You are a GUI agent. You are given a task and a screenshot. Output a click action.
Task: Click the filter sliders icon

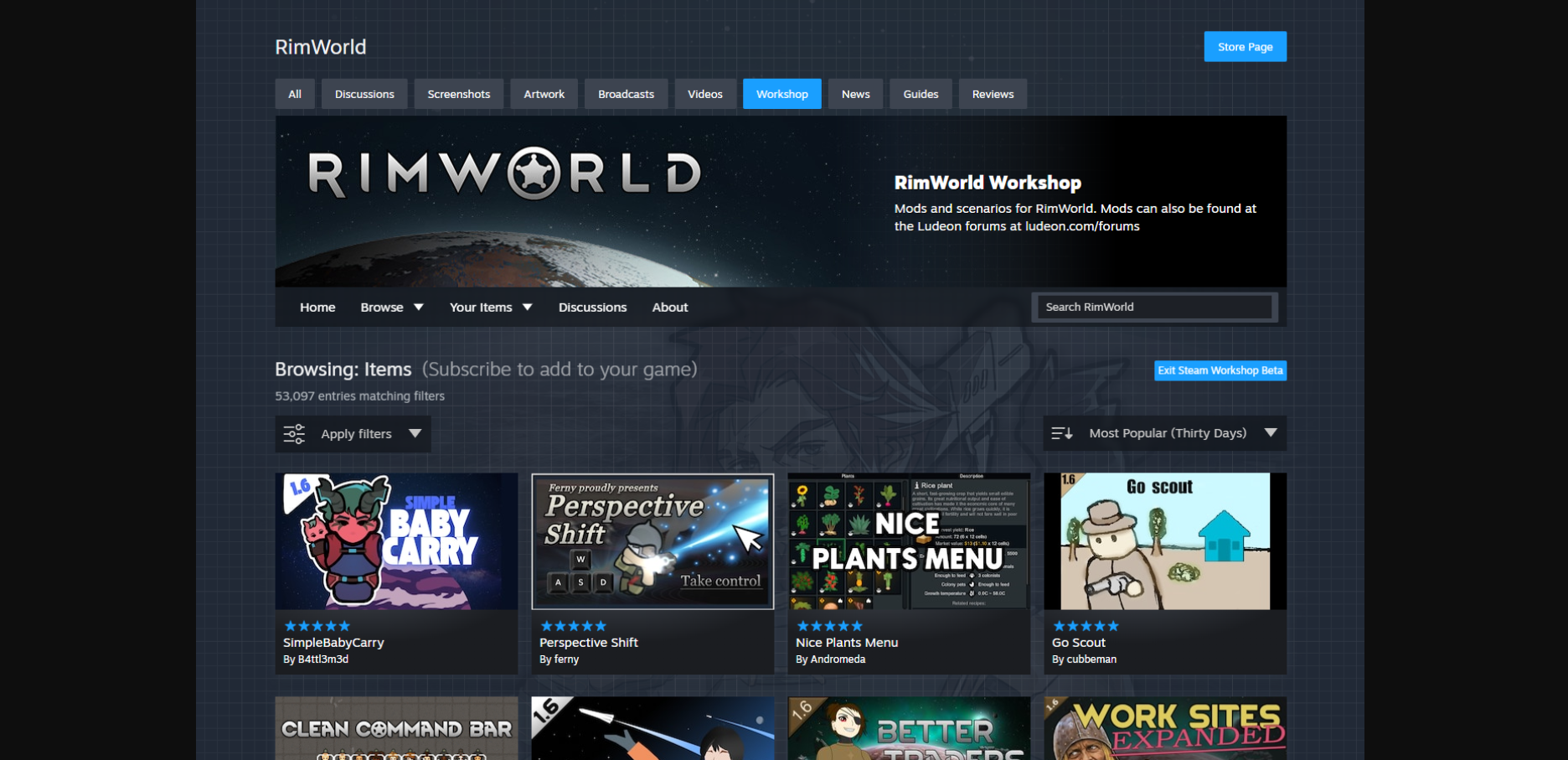[294, 434]
